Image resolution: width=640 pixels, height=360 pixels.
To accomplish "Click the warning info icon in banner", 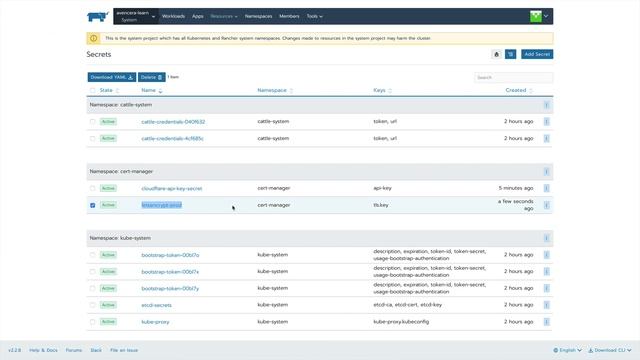I will [x=93, y=38].
